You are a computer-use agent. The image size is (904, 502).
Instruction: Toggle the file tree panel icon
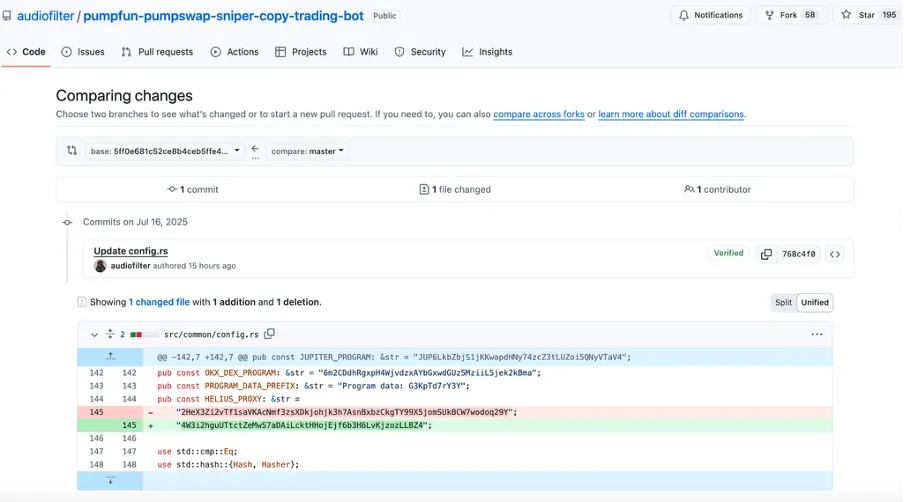82,302
